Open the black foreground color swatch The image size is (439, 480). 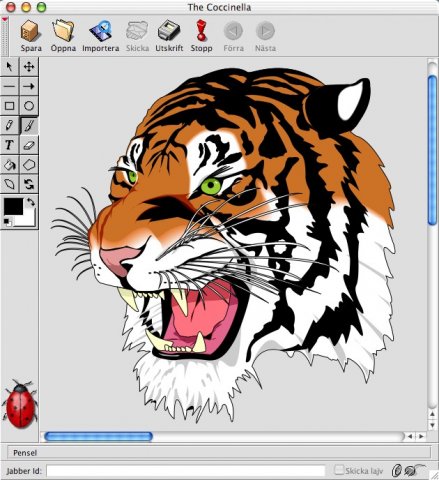point(13,206)
